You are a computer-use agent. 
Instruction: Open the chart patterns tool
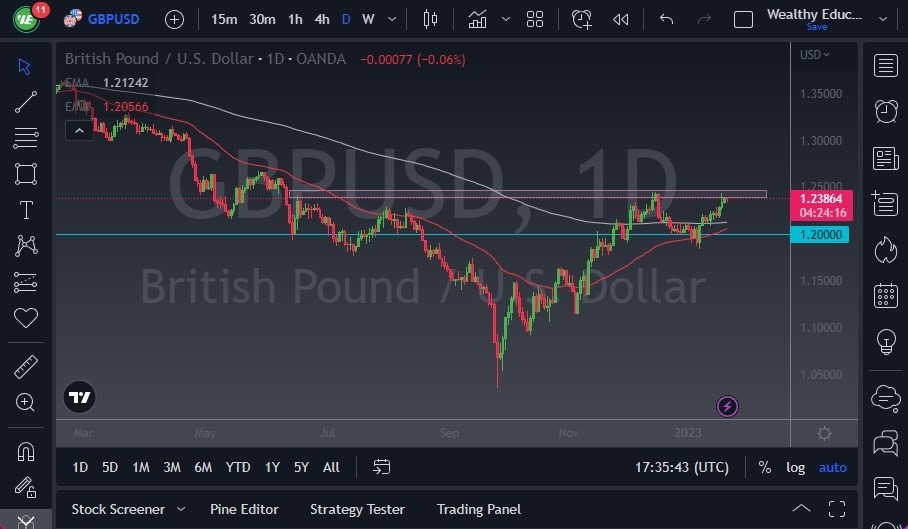point(26,246)
